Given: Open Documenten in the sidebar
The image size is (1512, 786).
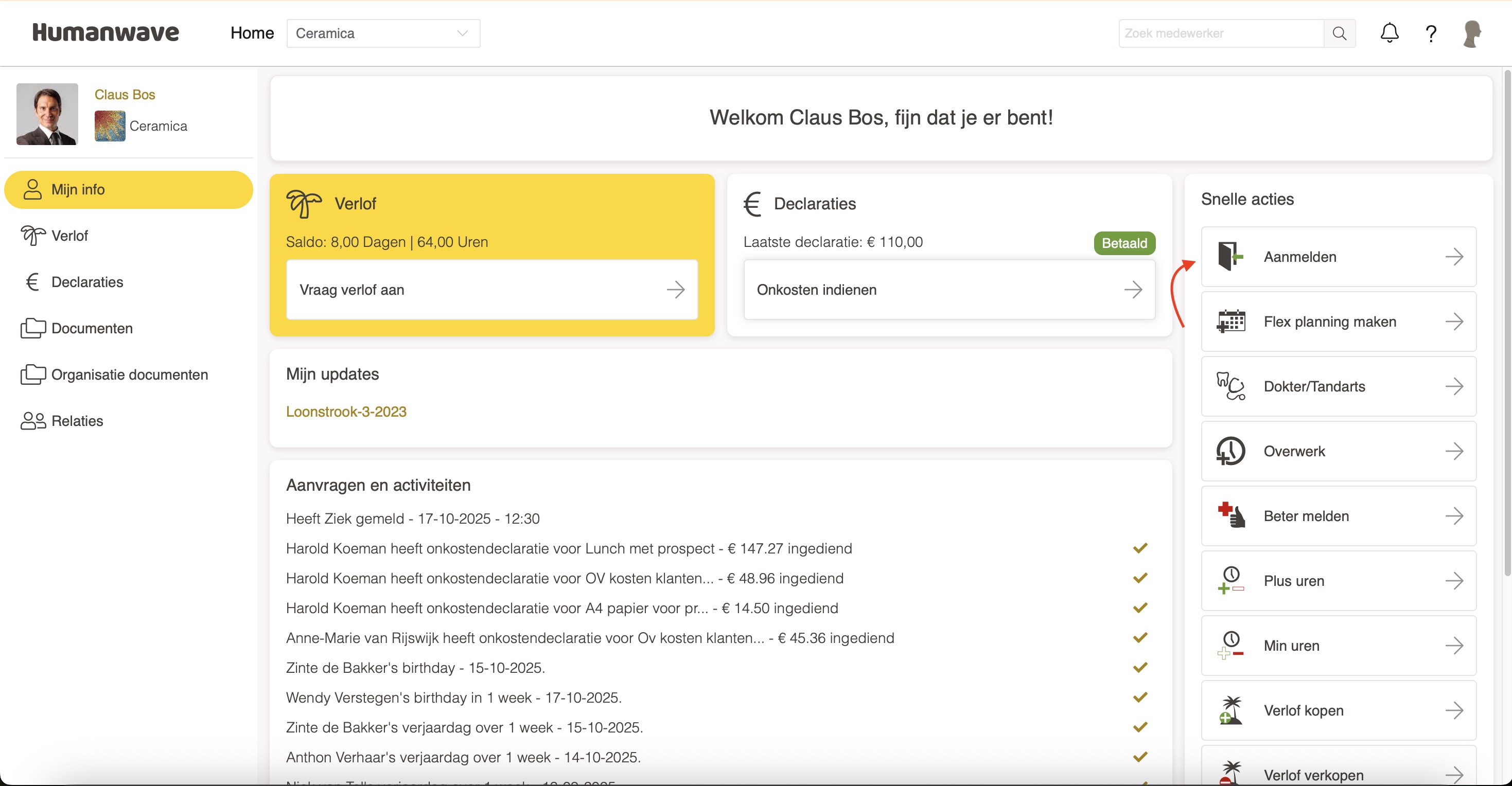Looking at the screenshot, I should [x=92, y=328].
